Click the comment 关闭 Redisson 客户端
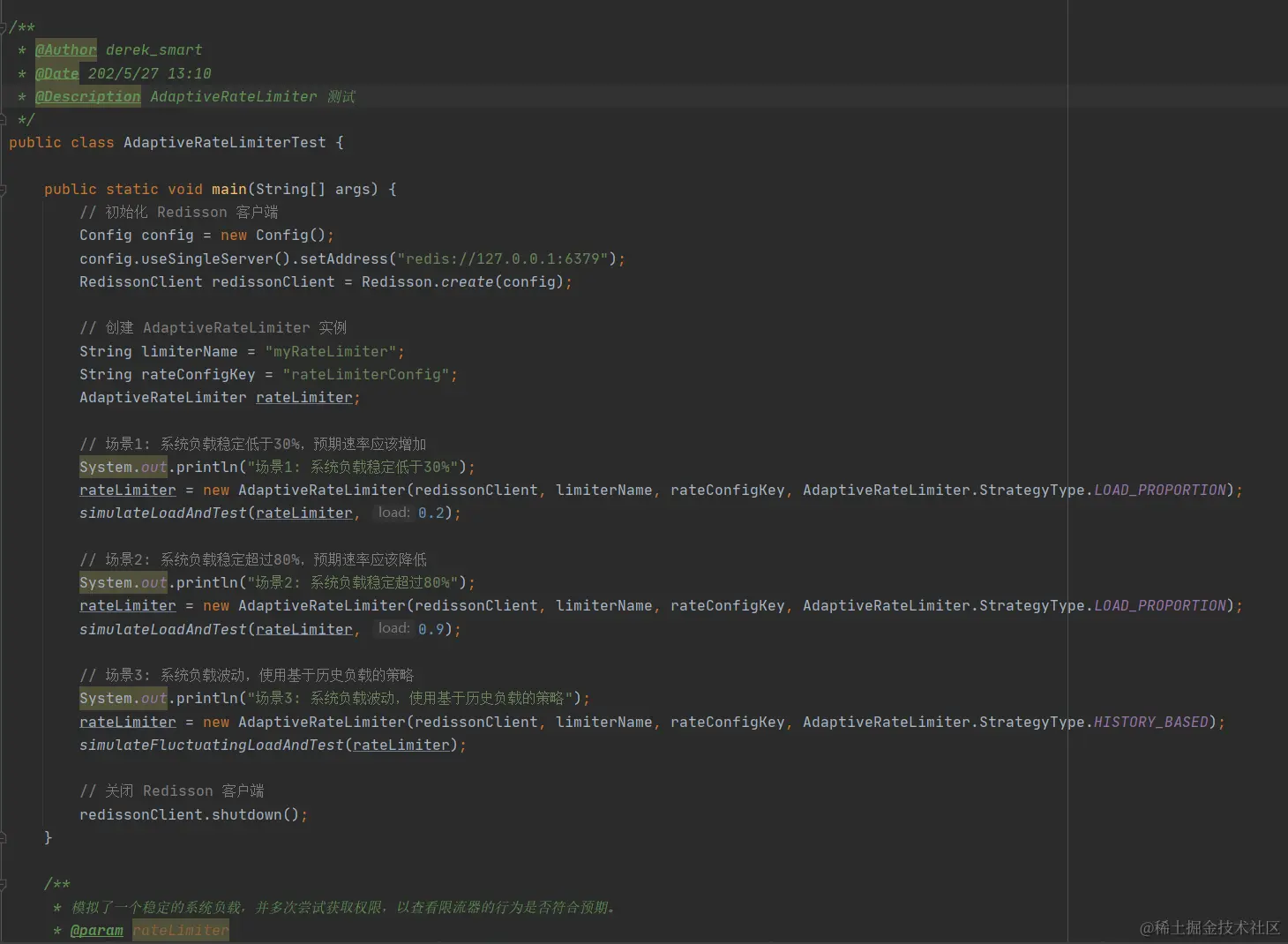The image size is (1288, 944). 172,790
